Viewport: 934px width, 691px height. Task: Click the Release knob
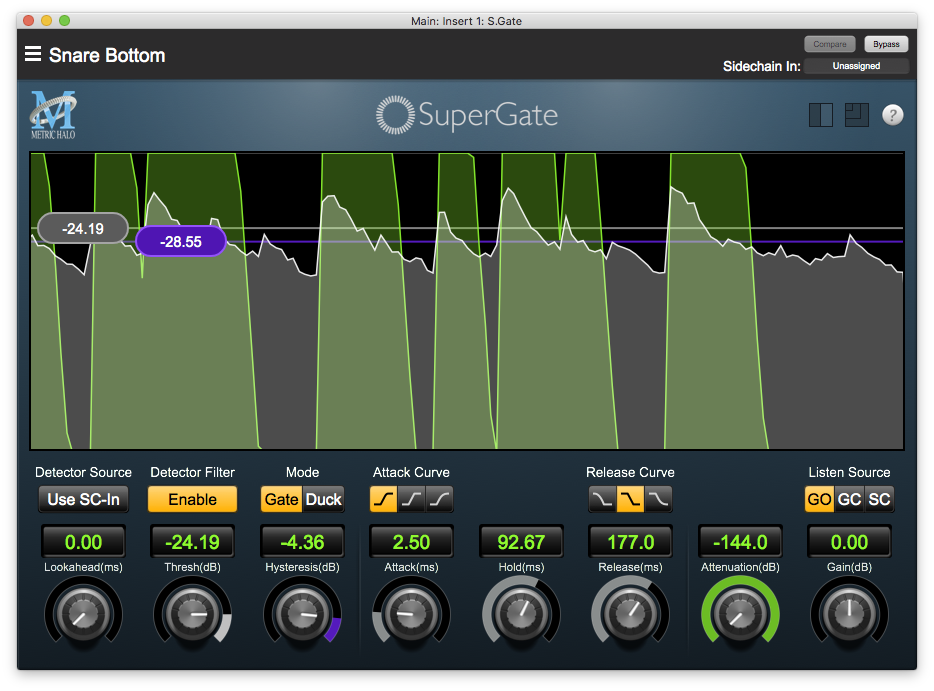coord(630,614)
